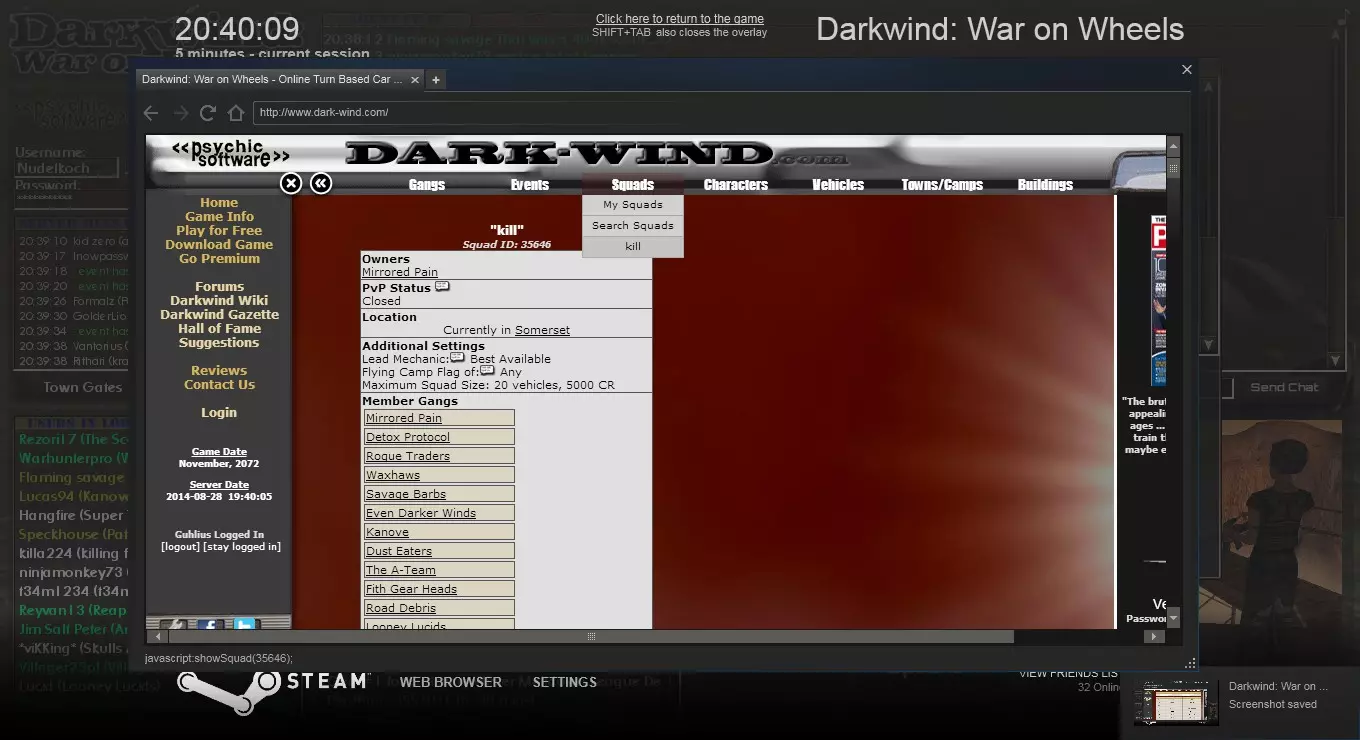Open the Game Info link

pyautogui.click(x=219, y=217)
